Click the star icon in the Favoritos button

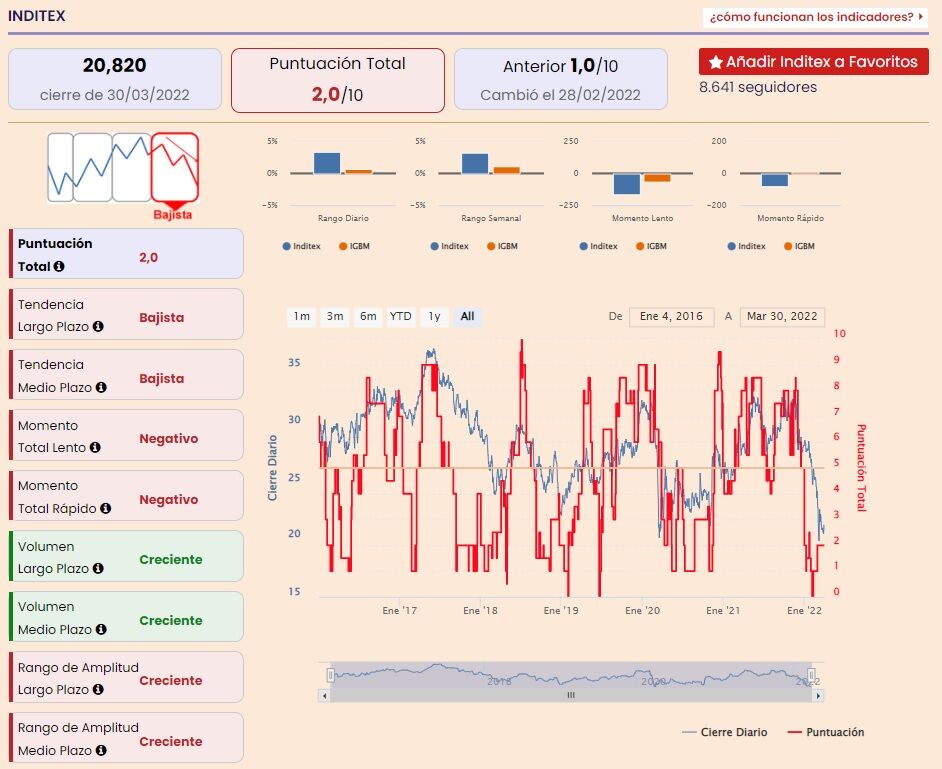(715, 62)
